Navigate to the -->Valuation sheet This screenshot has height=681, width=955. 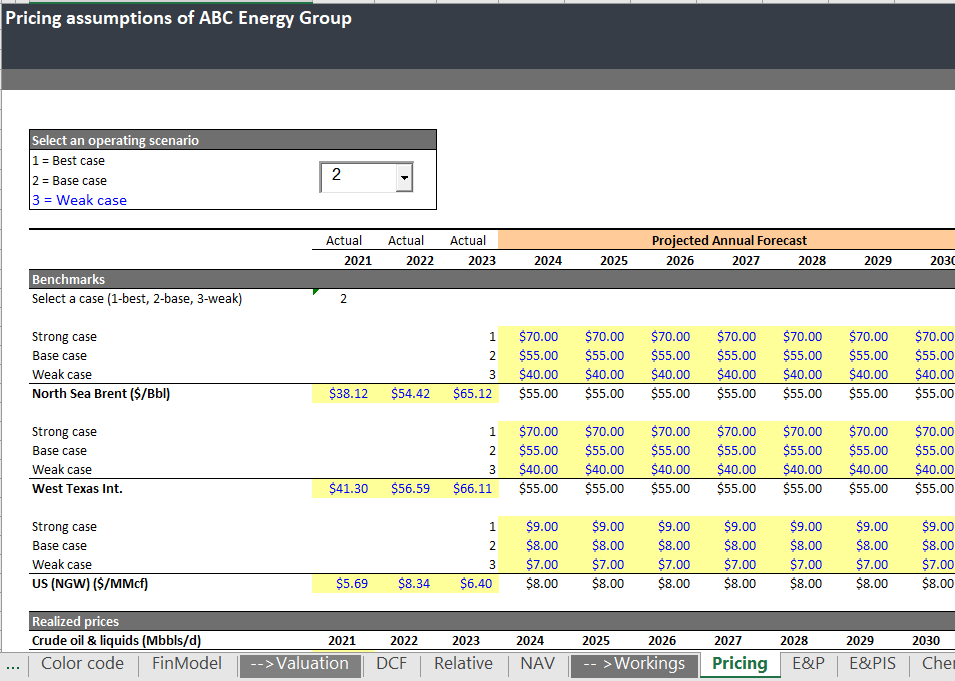(300, 663)
